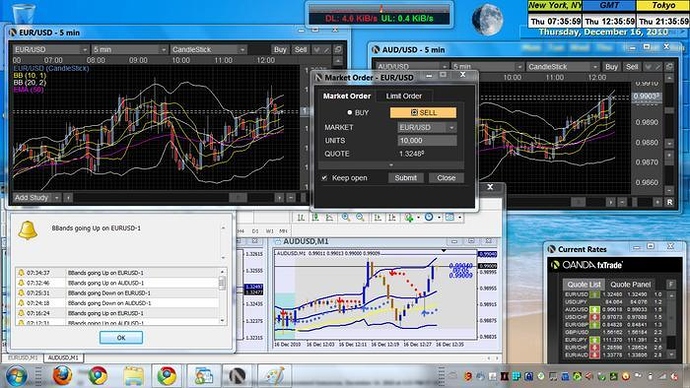This screenshot has width=690, height=388.
Task: Switch to Market Order tab
Action: pos(347,96)
